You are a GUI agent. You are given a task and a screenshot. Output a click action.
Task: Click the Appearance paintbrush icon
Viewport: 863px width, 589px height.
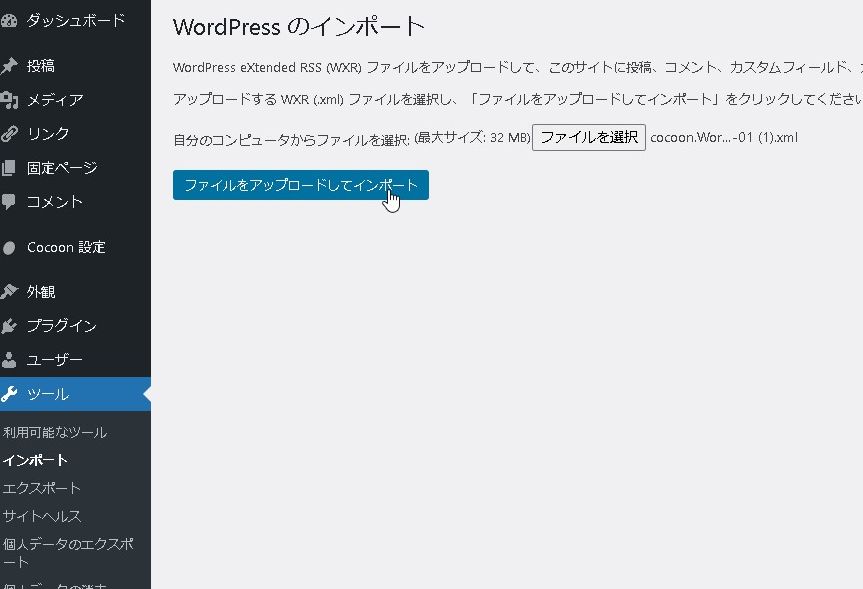click(x=9, y=292)
